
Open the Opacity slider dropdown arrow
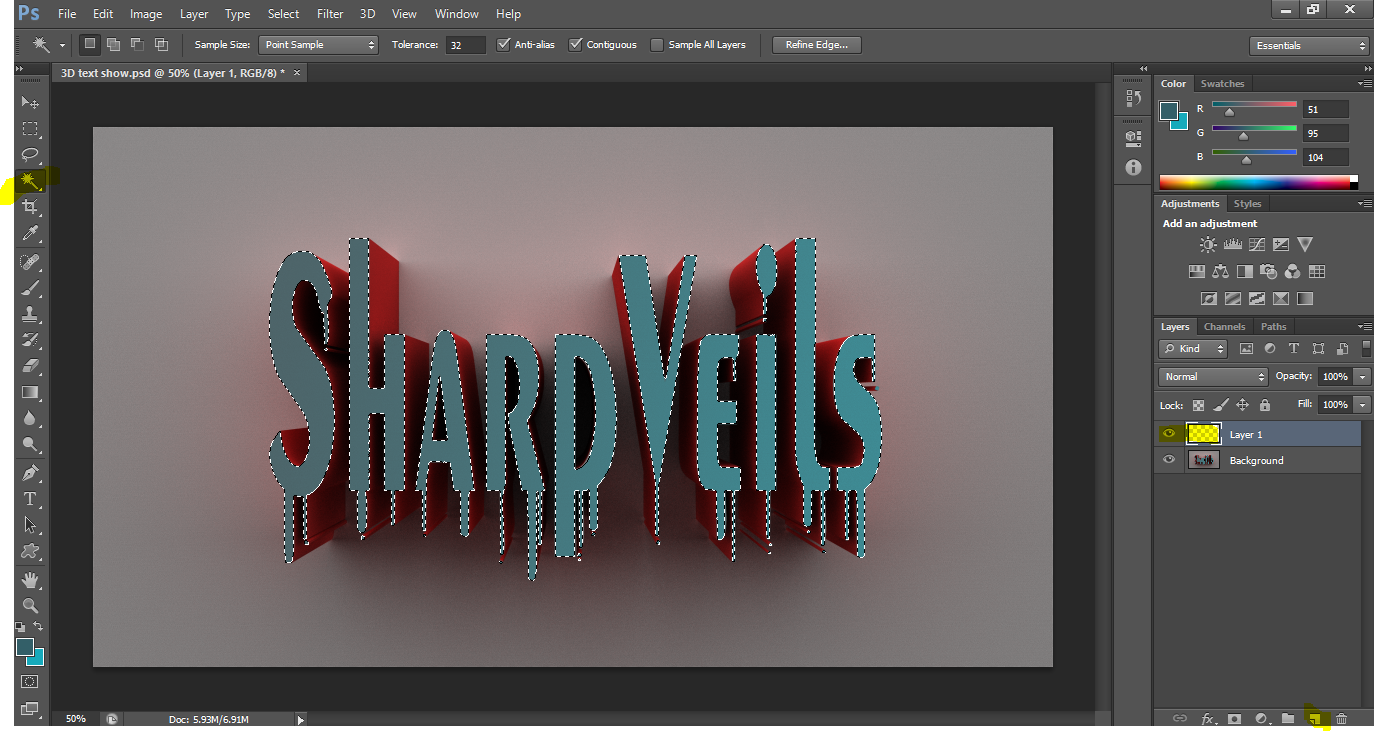pyautogui.click(x=1362, y=377)
